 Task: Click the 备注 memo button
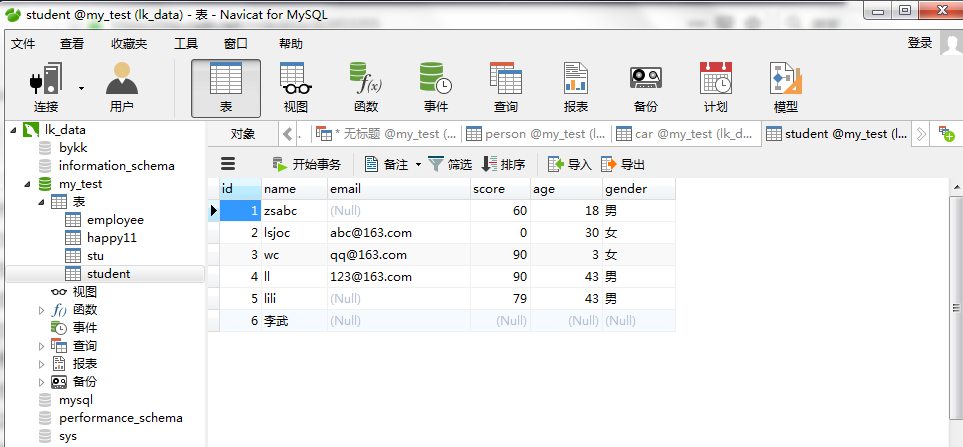click(386, 165)
